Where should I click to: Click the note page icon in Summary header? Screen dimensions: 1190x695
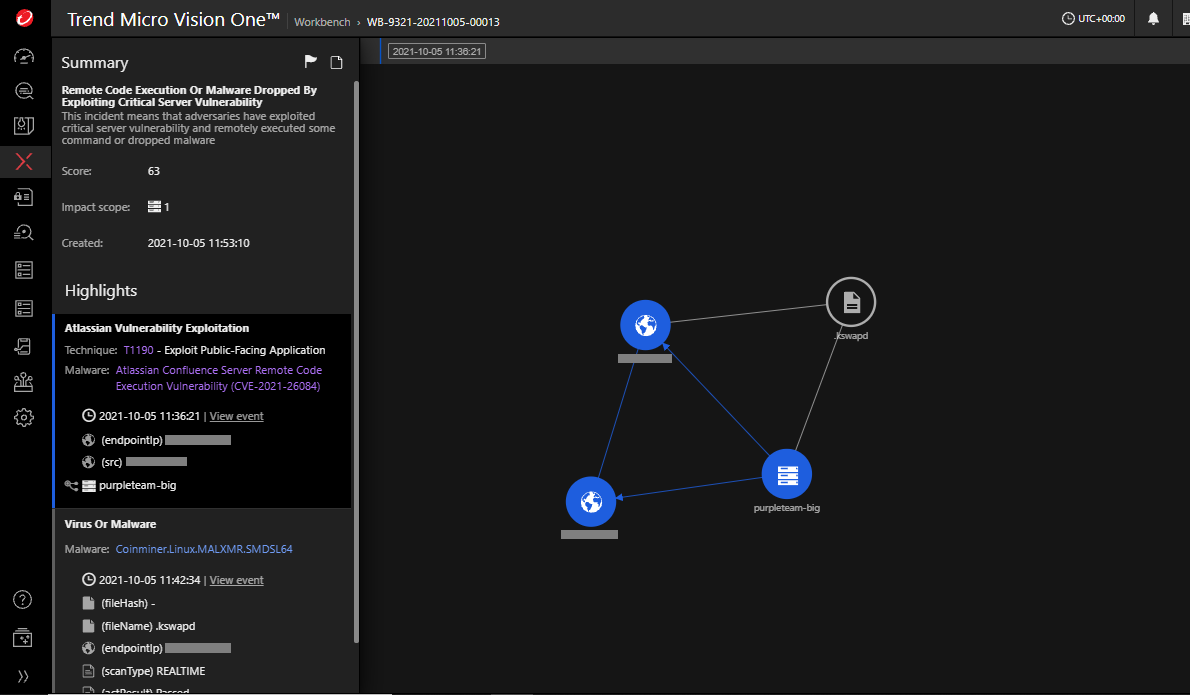(337, 63)
